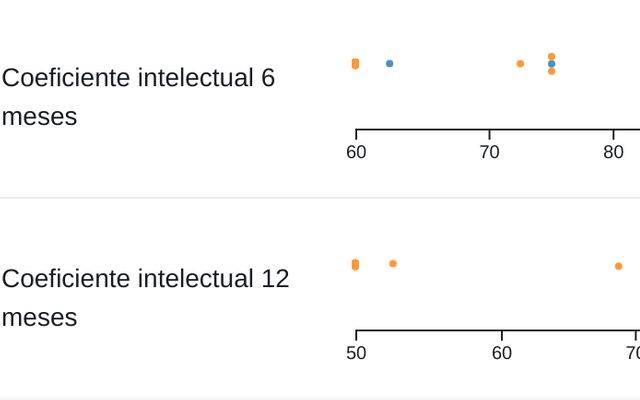Click the divider line between the two chart rows
The image size is (640, 400).
tap(320, 197)
